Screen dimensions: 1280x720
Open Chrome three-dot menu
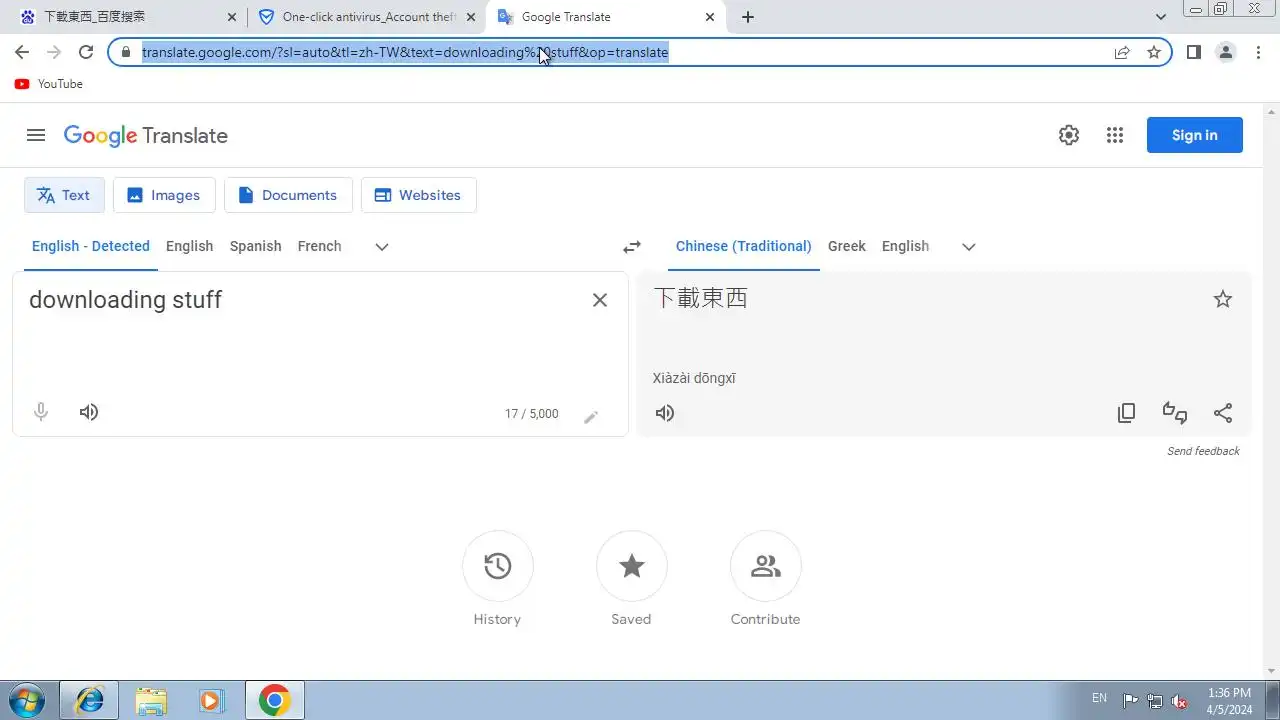(1258, 52)
